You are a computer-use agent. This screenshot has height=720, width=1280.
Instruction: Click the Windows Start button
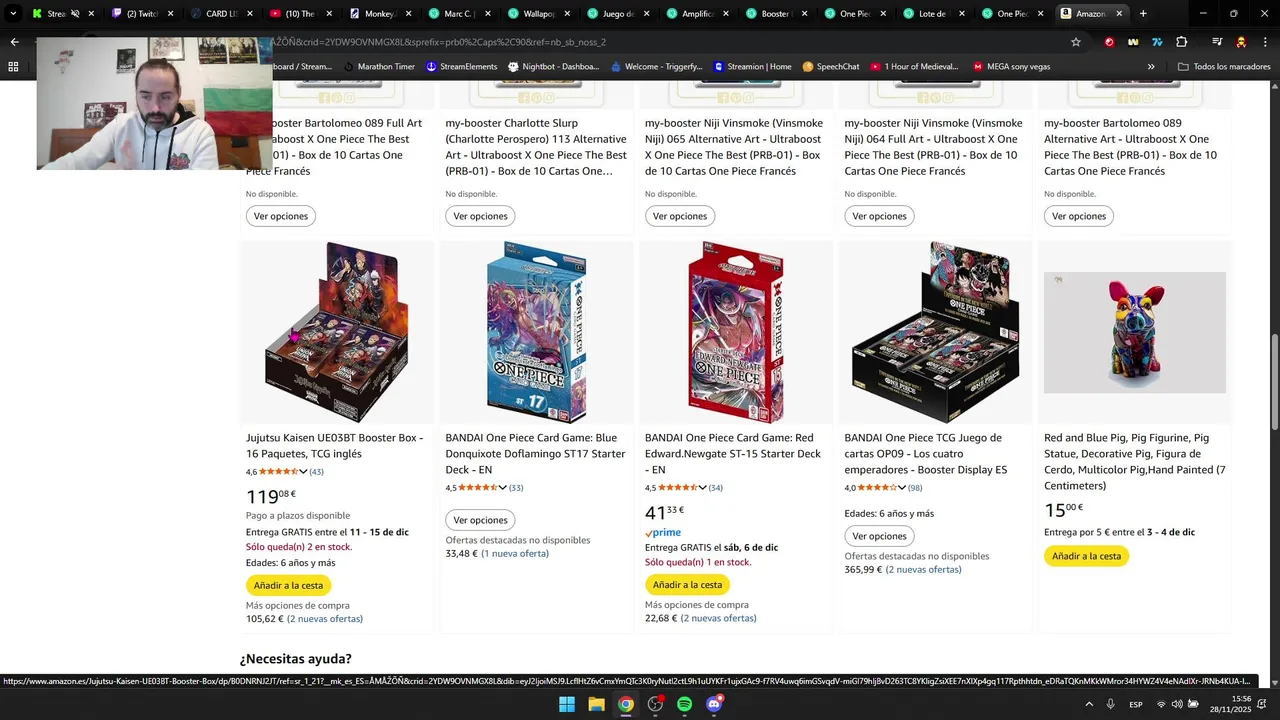coord(567,704)
